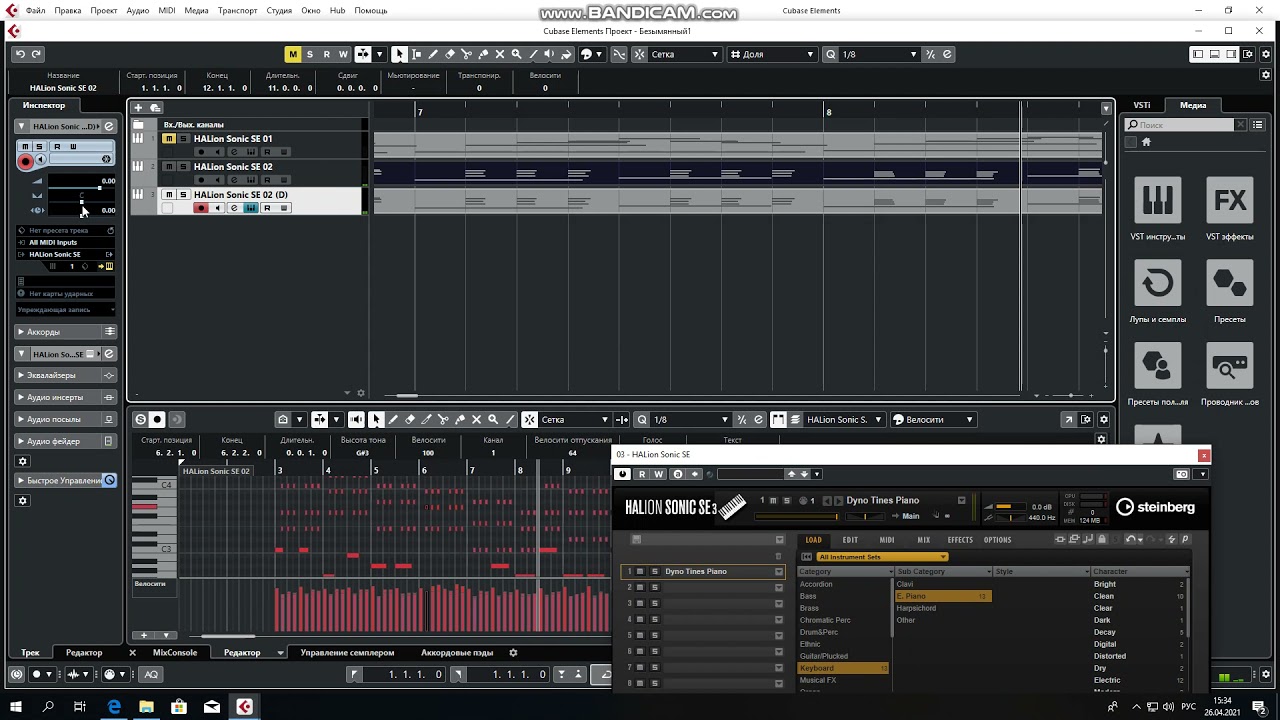Image resolution: width=1280 pixels, height=720 pixels.
Task: Click the Undo arrow in project toolbar
Action: pos(20,54)
